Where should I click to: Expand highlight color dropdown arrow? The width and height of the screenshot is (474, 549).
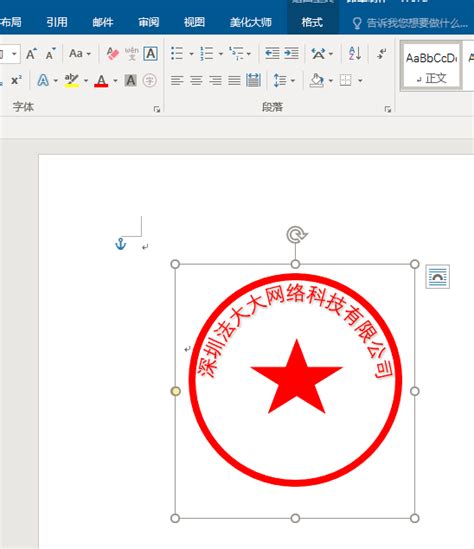tap(86, 81)
